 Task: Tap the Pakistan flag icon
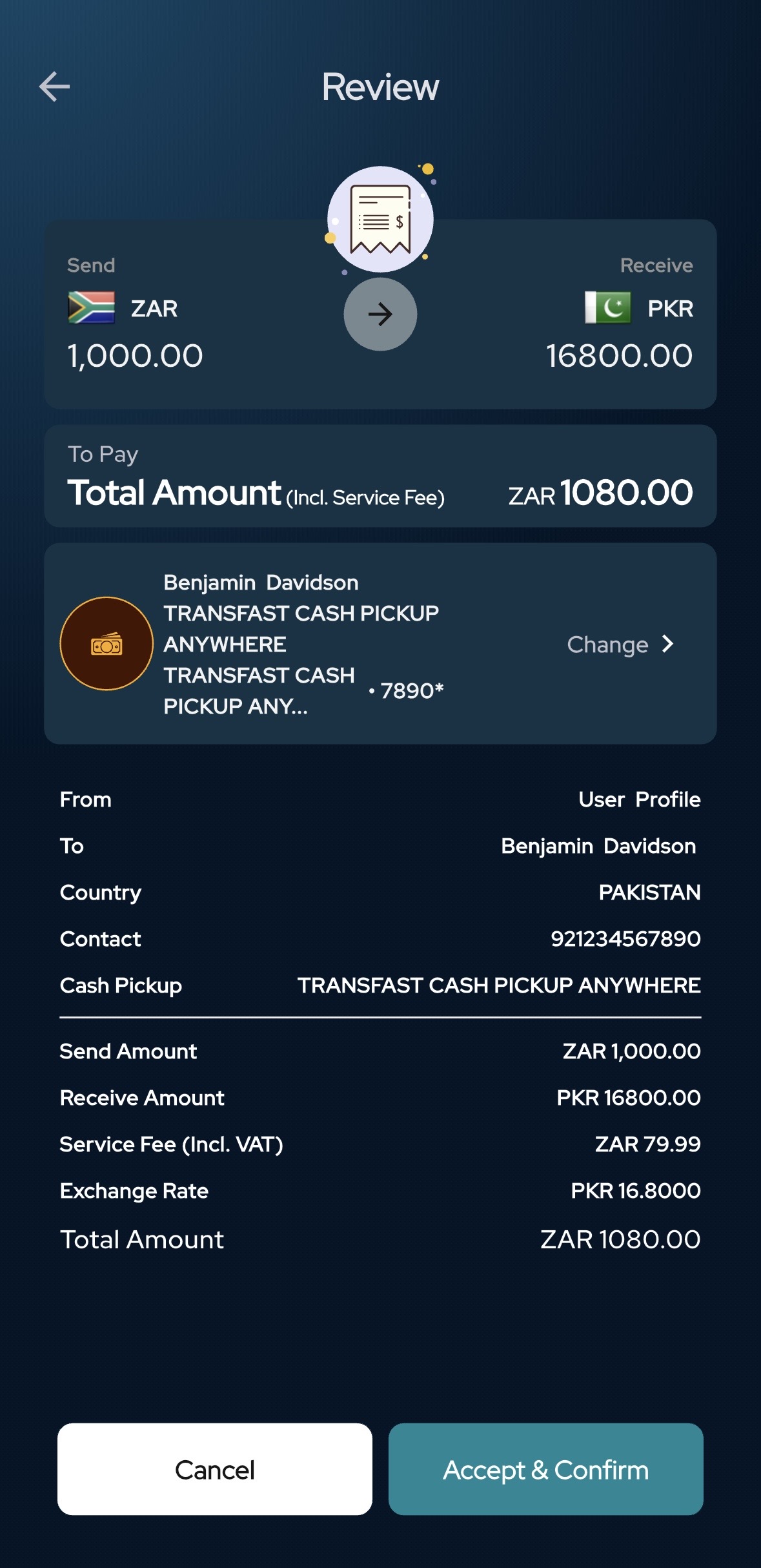[x=607, y=308]
